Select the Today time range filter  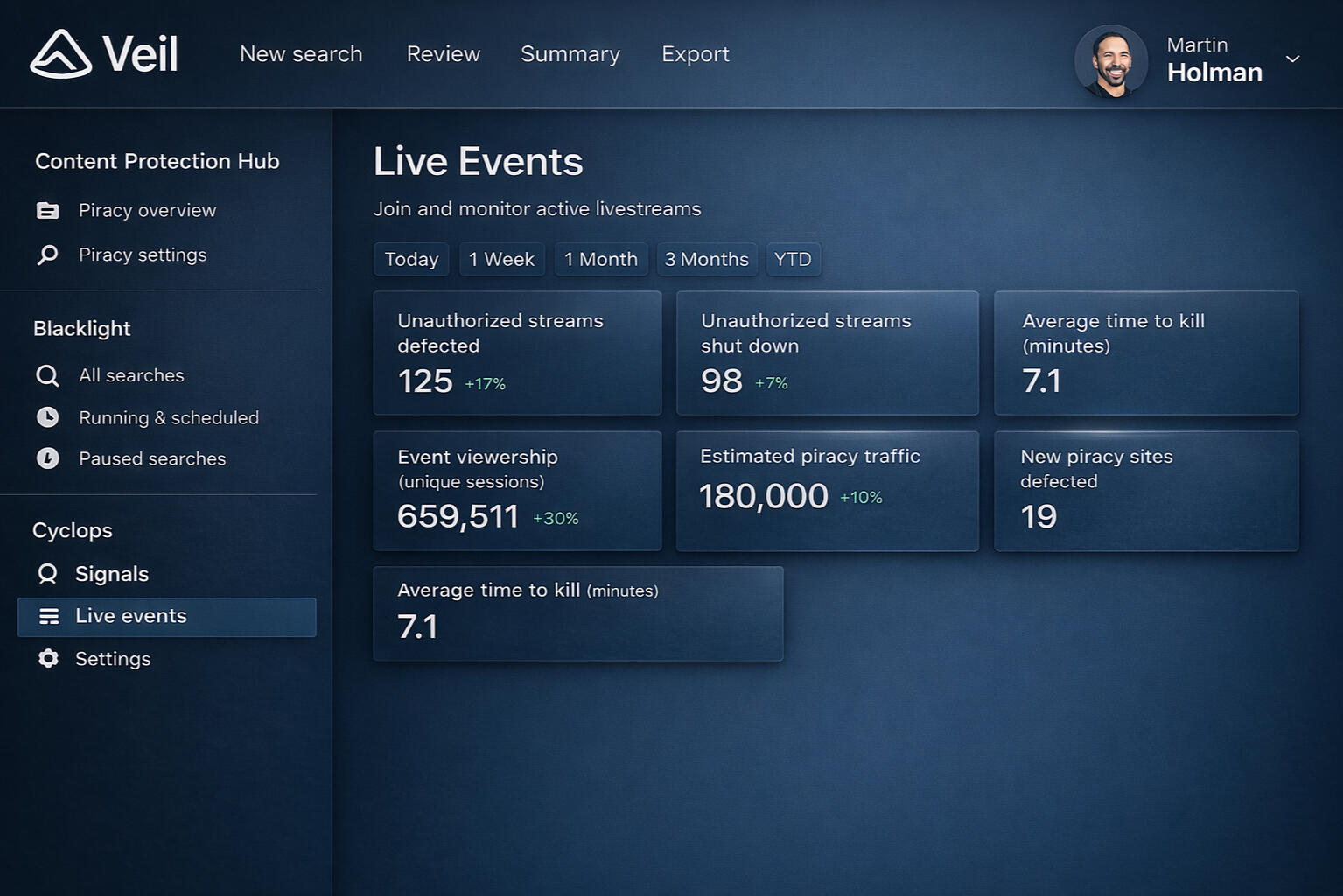tap(411, 260)
